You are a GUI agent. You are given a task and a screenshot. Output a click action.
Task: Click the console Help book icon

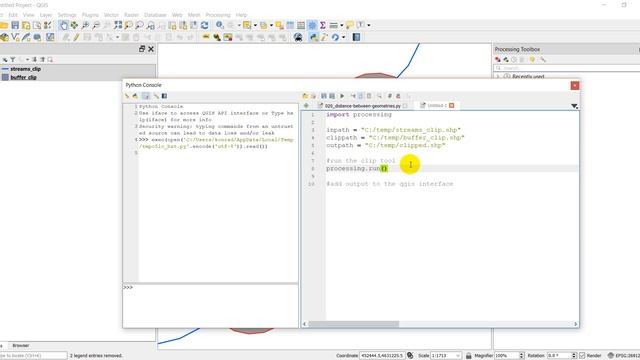(164, 96)
